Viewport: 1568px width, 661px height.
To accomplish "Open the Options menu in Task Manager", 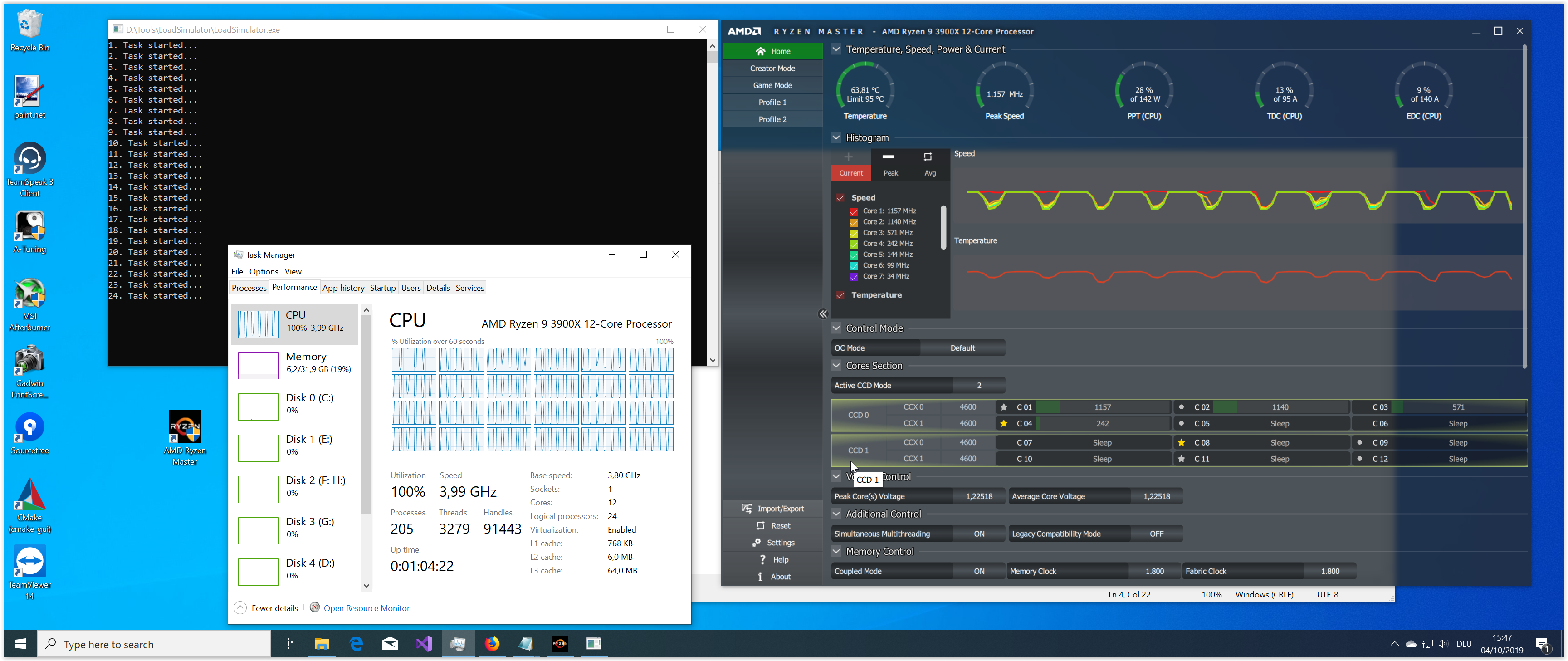I will pos(264,271).
